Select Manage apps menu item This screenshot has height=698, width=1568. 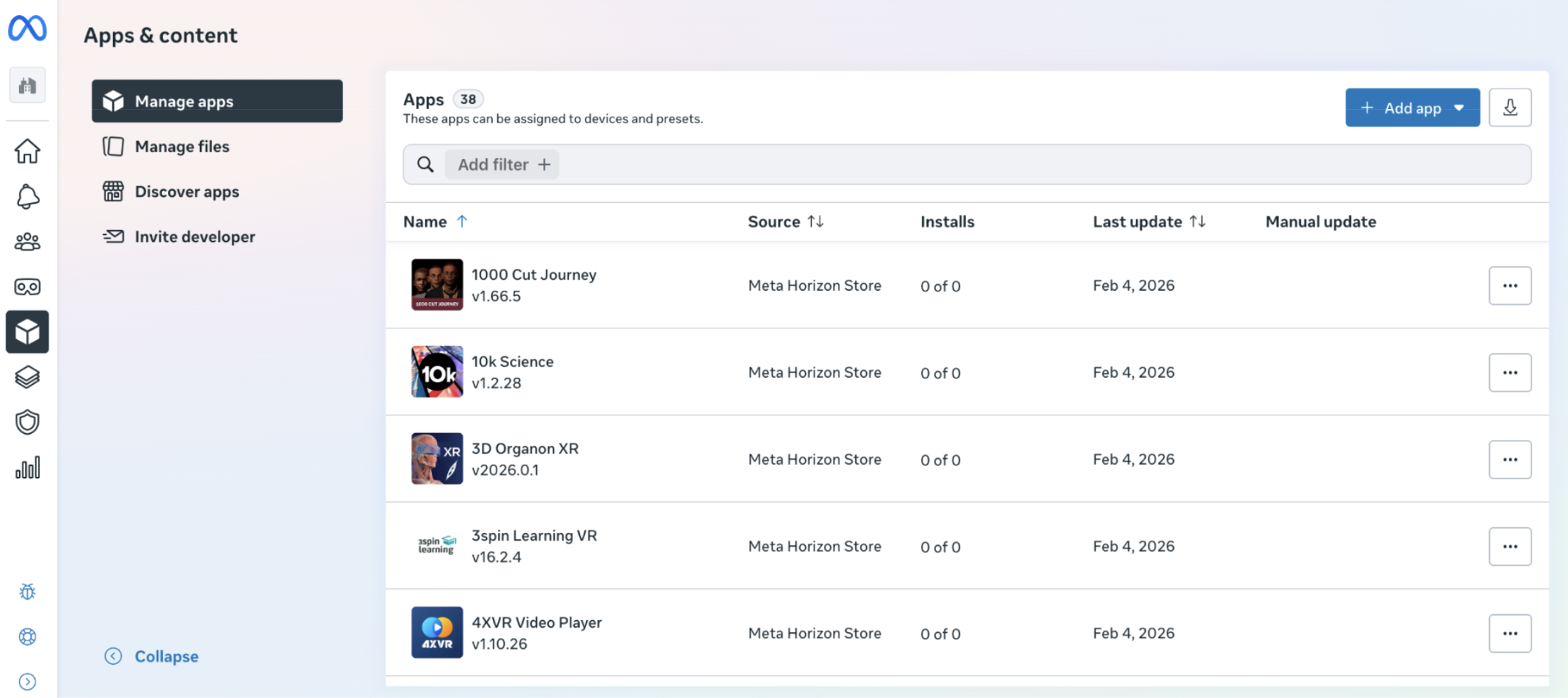pos(217,101)
